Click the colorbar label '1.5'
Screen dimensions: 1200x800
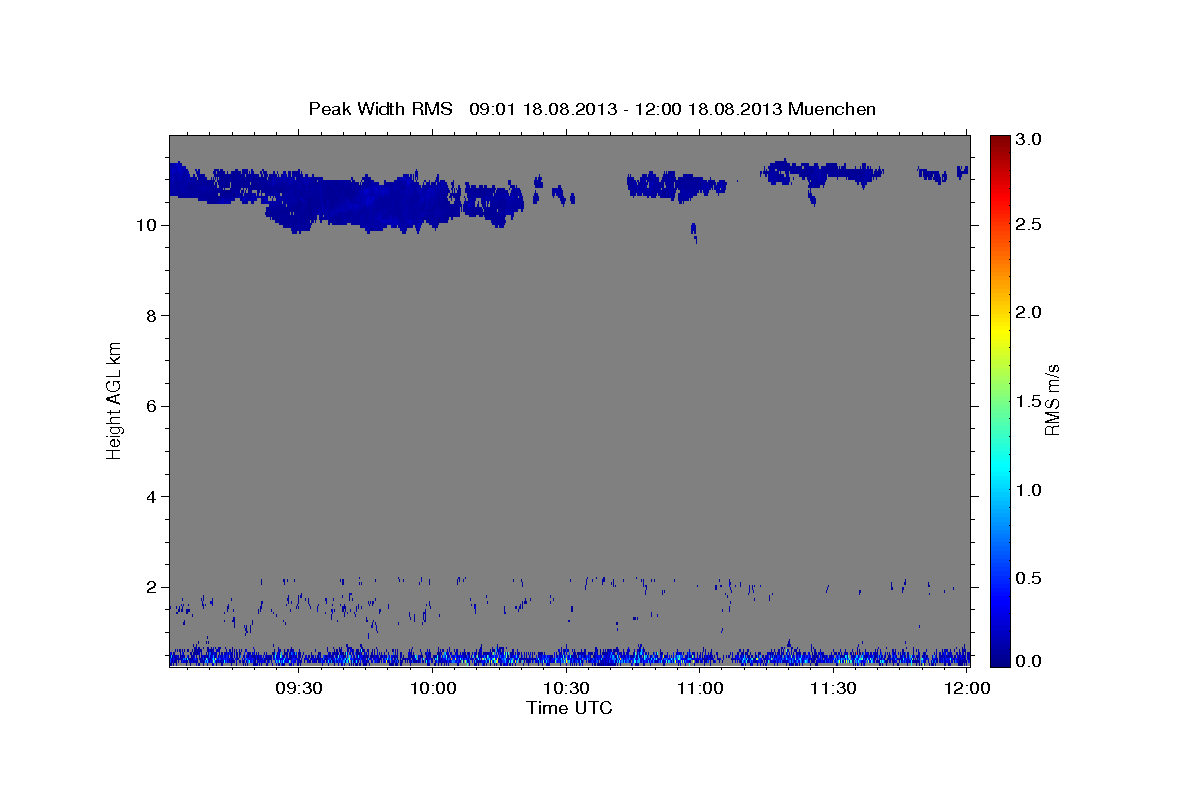pos(1029,401)
